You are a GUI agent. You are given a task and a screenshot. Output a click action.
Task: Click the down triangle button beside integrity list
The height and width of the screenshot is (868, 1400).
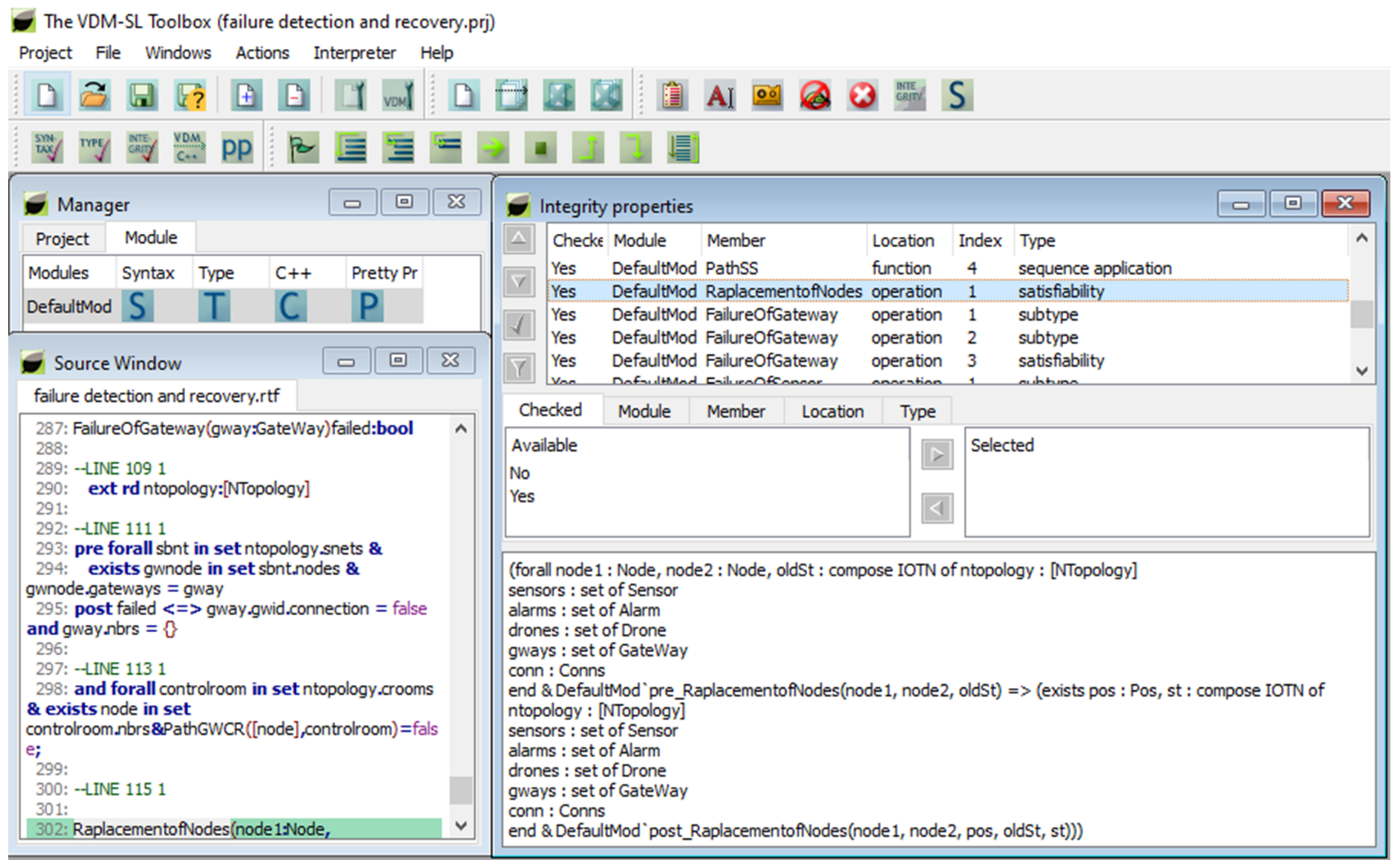519,282
